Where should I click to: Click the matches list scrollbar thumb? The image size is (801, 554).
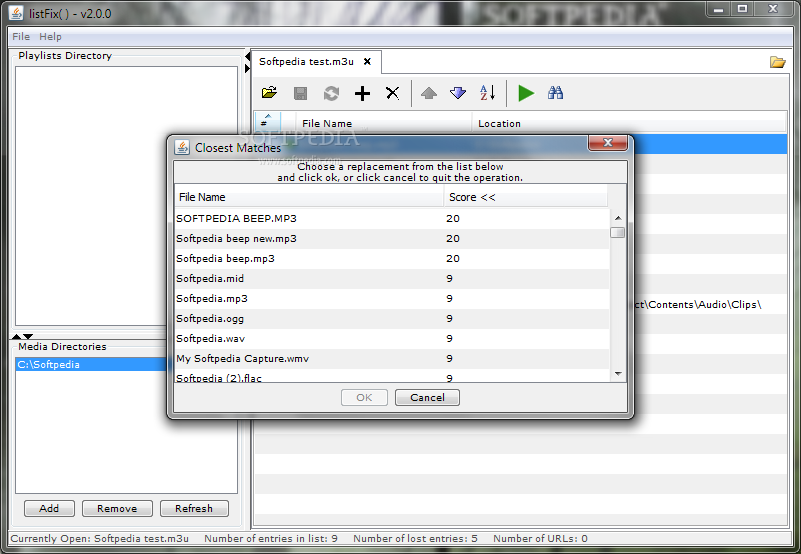618,233
